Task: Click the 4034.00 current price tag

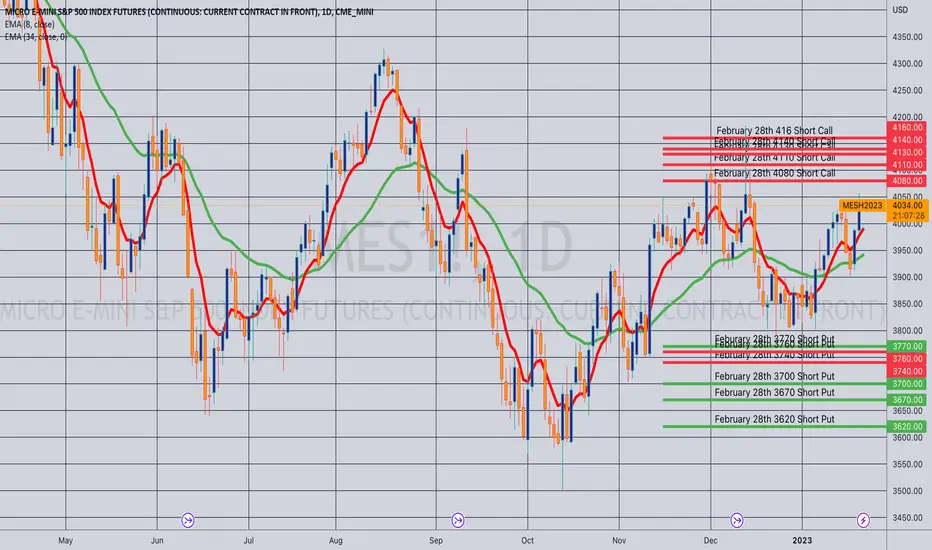Action: pos(908,206)
